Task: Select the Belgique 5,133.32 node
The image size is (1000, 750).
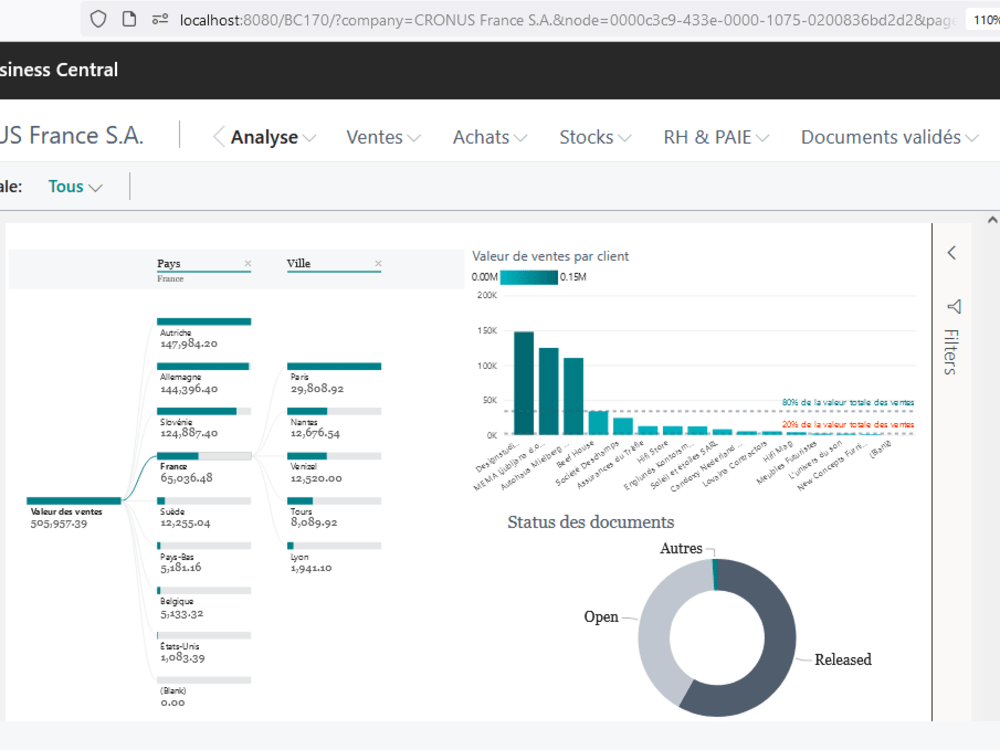Action: coord(204,603)
